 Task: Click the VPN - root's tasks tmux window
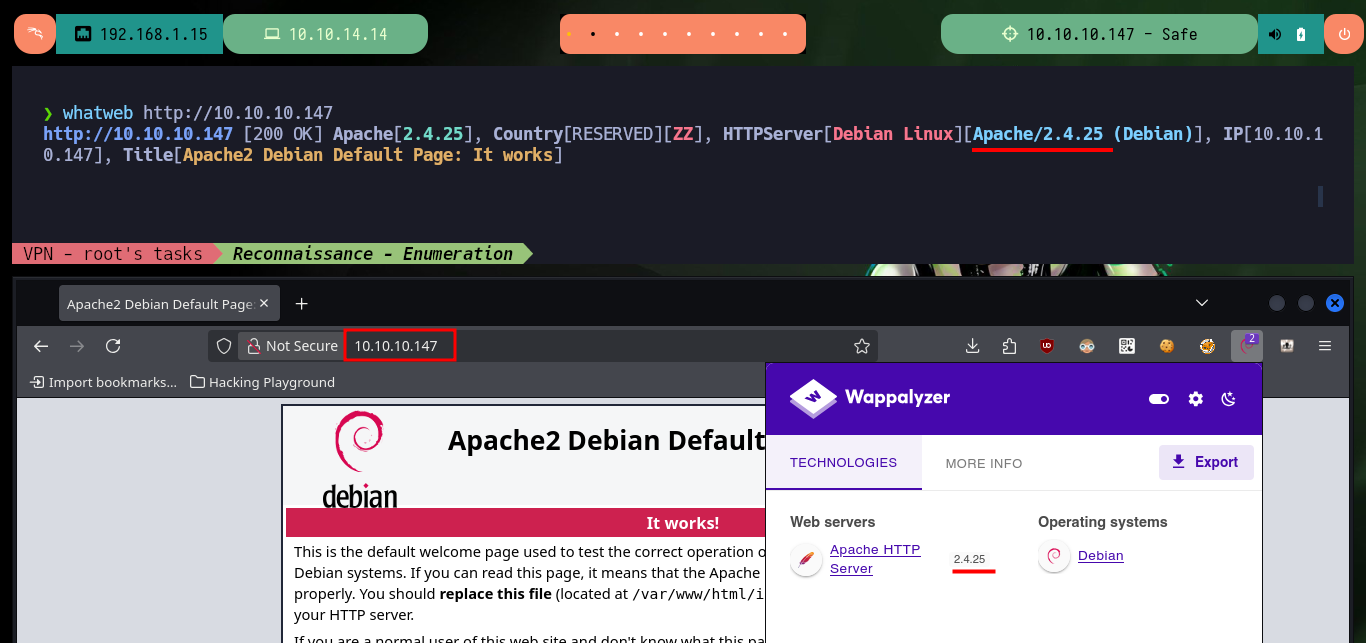tap(113, 254)
